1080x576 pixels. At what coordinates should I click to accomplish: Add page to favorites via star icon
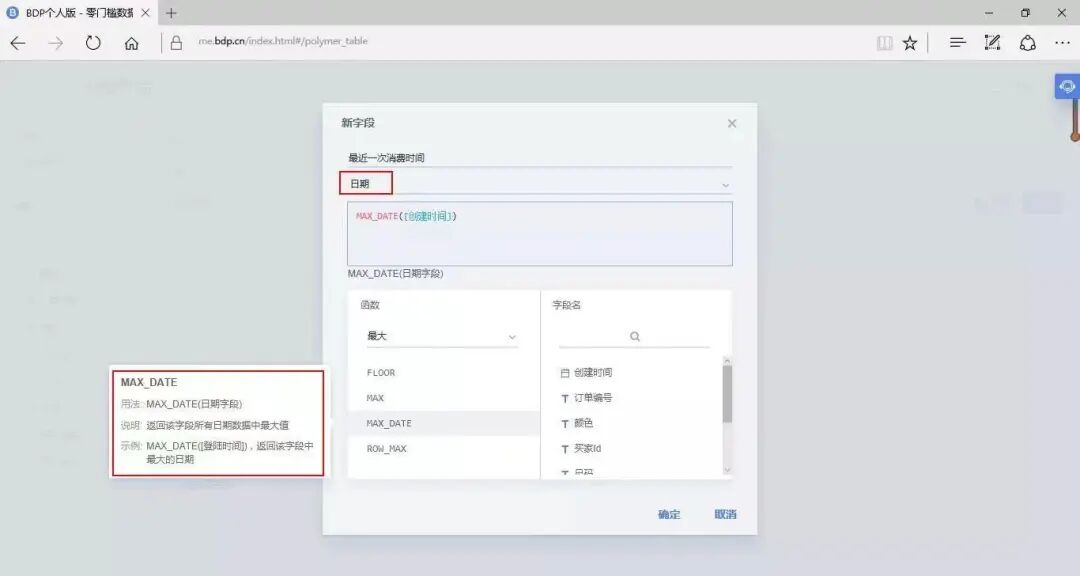(909, 42)
